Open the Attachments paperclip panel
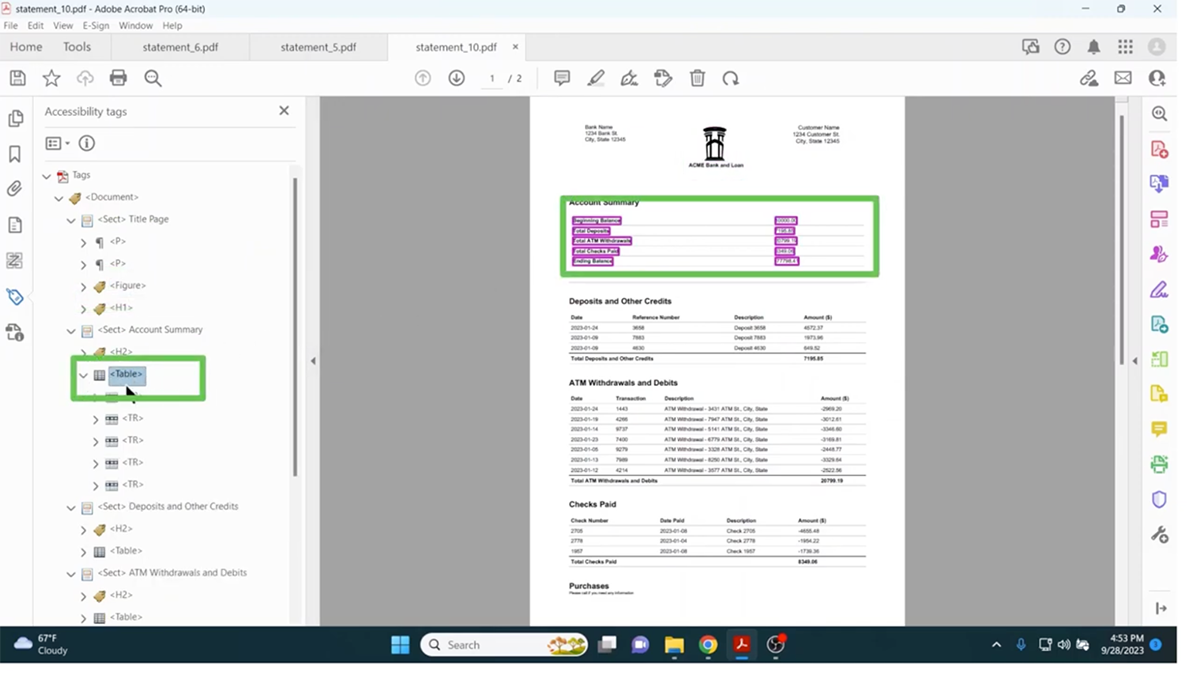Image resolution: width=1200 pixels, height=677 pixels. [15, 189]
